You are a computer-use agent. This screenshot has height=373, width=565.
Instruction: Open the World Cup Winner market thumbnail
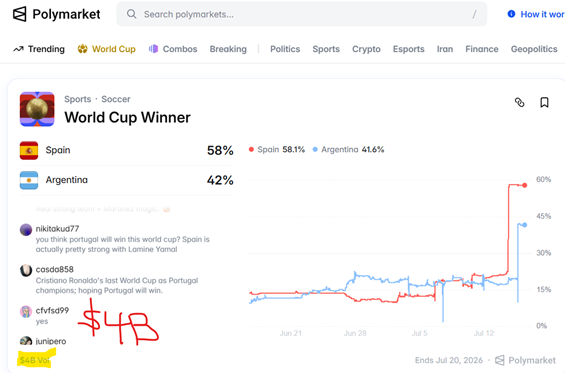click(x=37, y=109)
